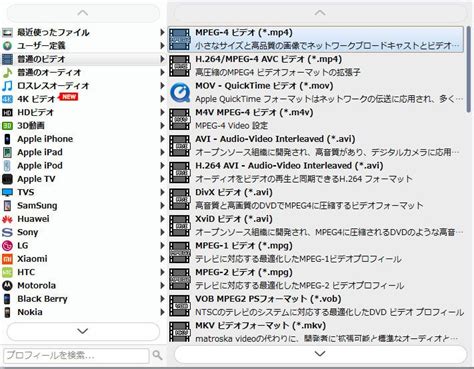This screenshot has width=474, height=369.
Task: Click the user-defined globe icon
Action: coord(7,46)
